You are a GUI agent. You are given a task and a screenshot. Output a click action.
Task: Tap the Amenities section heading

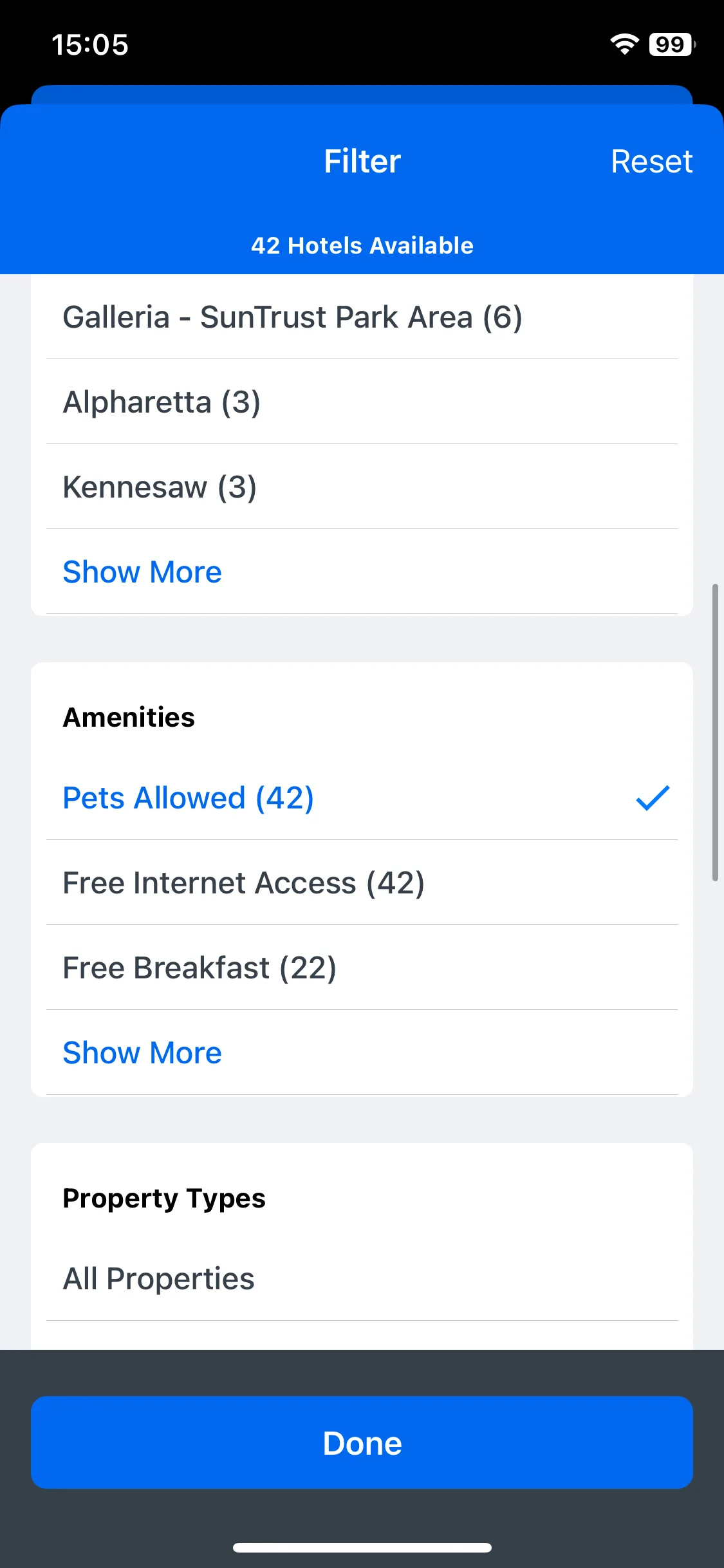tap(129, 717)
